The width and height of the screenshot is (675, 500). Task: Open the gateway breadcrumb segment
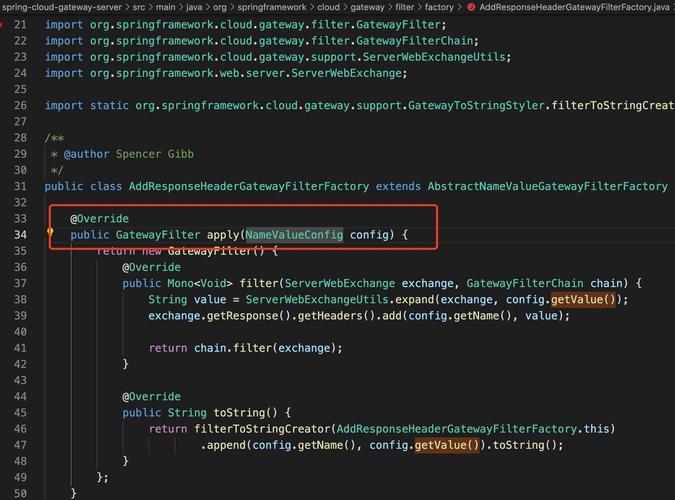tap(368, 7)
